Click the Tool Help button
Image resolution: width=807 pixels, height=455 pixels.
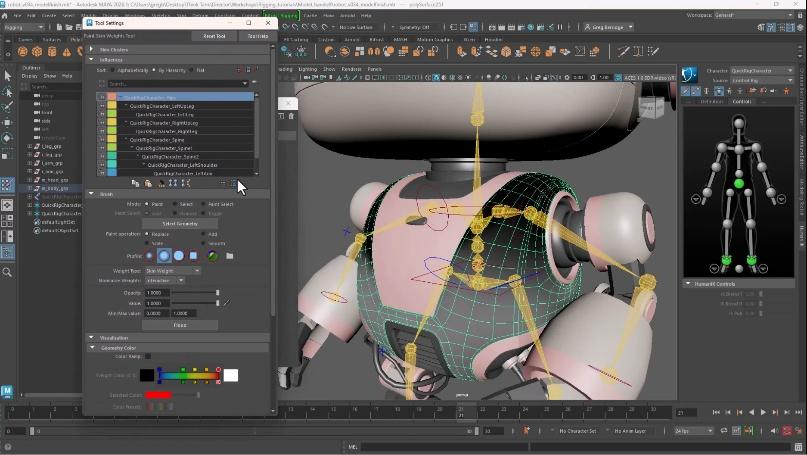pos(258,36)
